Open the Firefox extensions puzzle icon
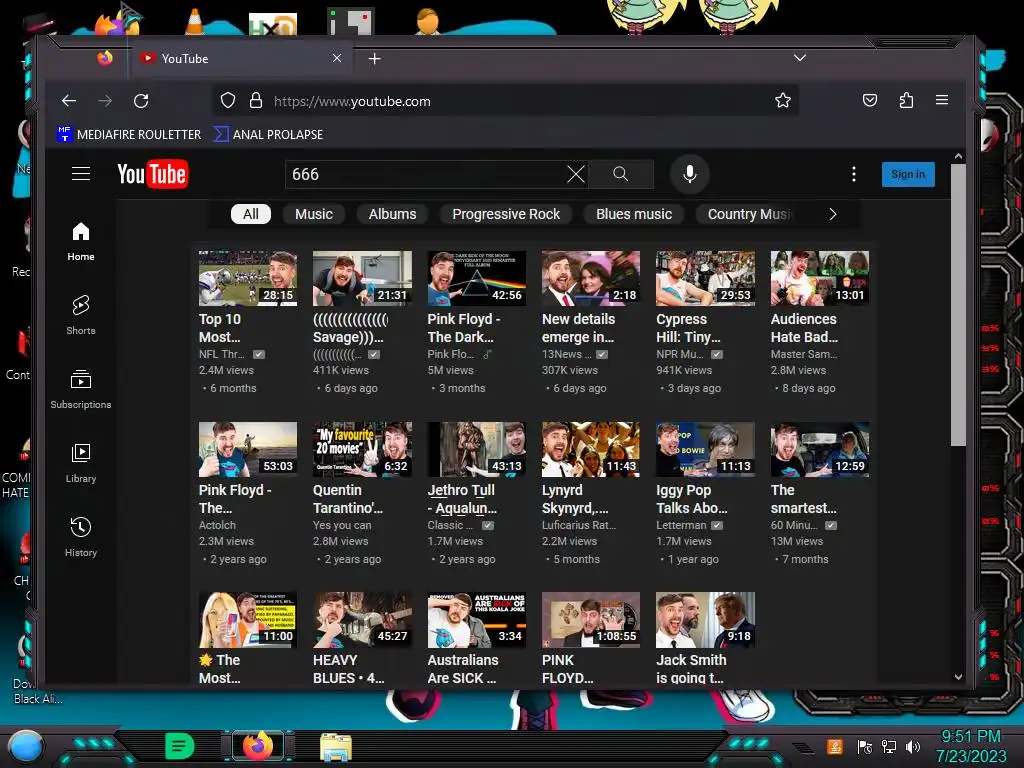This screenshot has height=768, width=1024. click(906, 101)
